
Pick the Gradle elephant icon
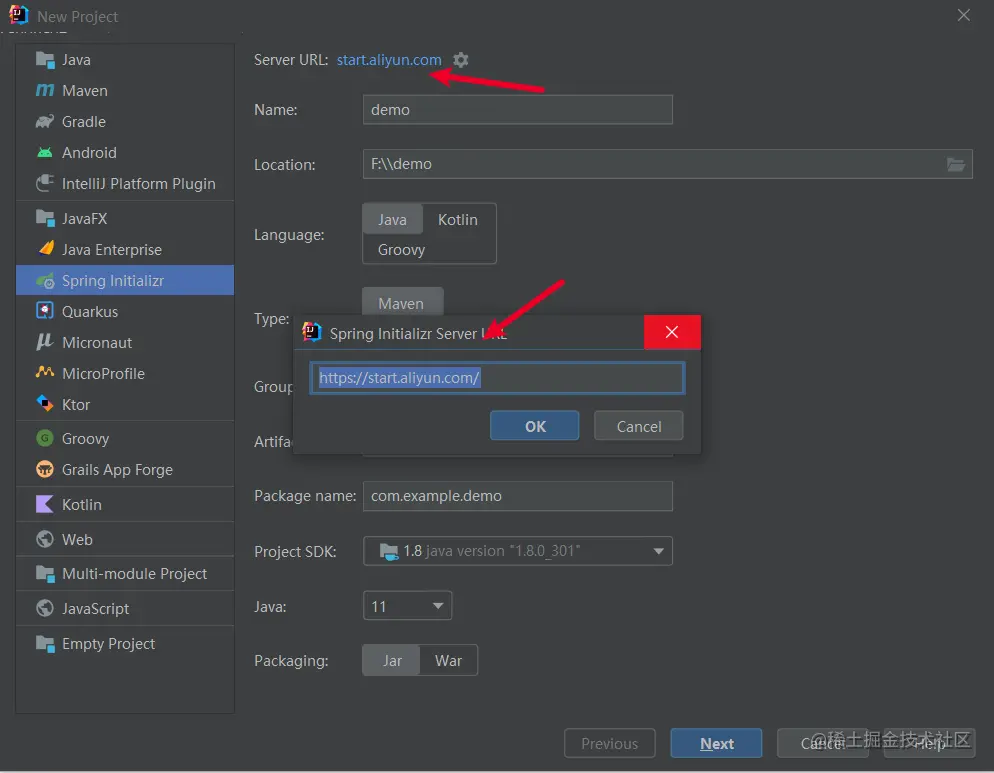45,121
